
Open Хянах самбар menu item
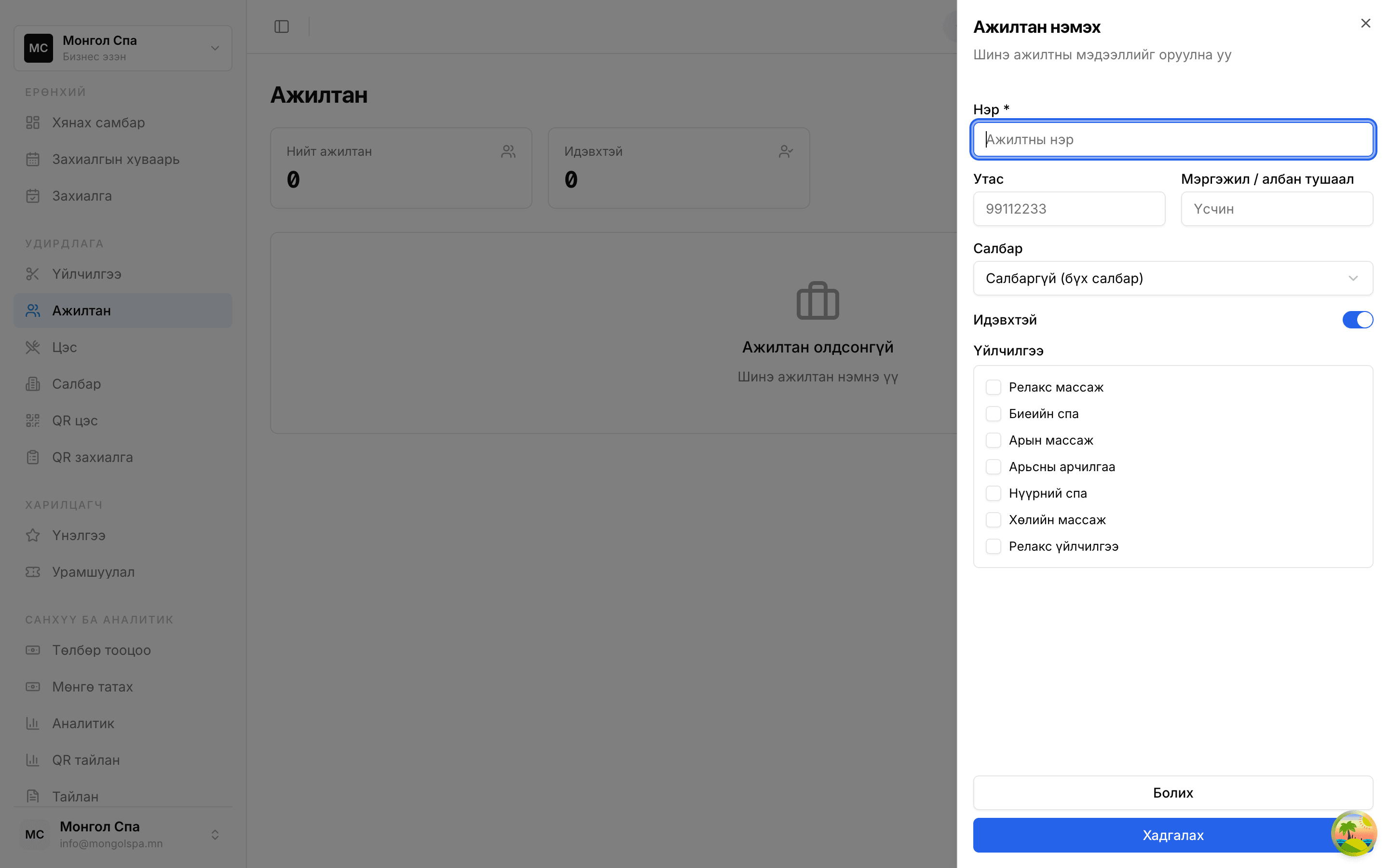pyautogui.click(x=123, y=122)
